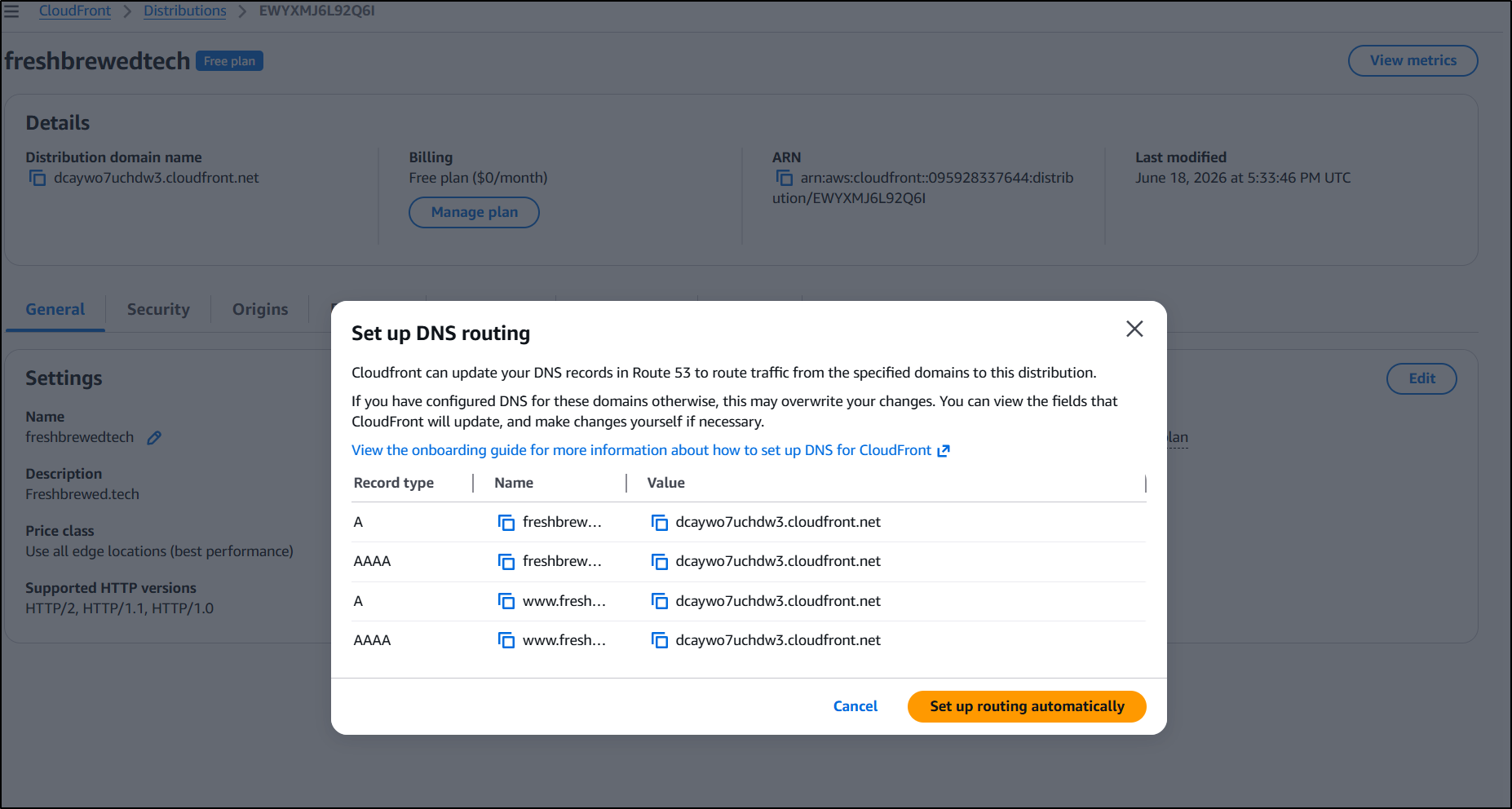The height and width of the screenshot is (809, 1512).
Task: Select the Last modified date text
Action: [x=1243, y=178]
